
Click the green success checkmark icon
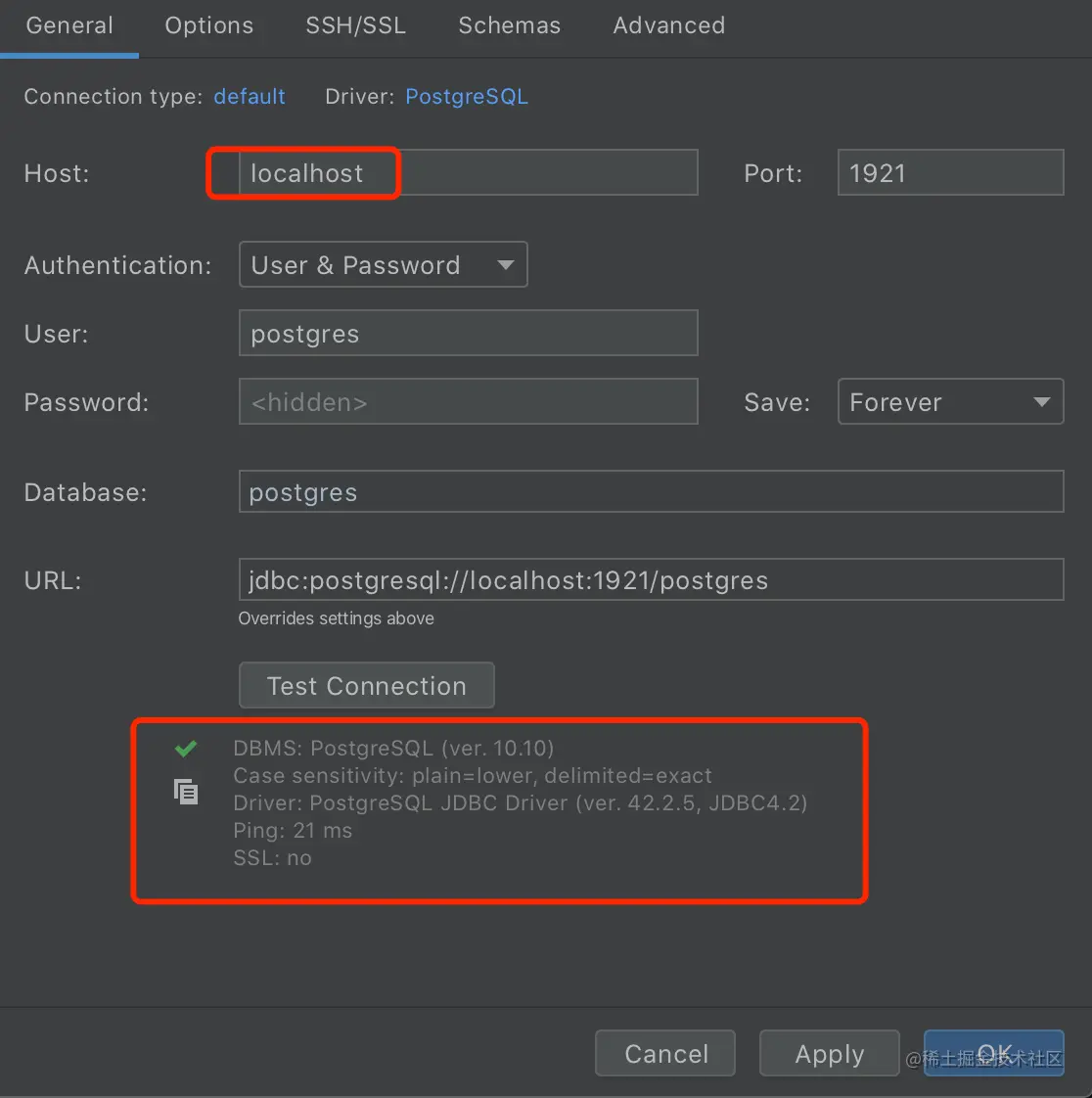pos(186,749)
